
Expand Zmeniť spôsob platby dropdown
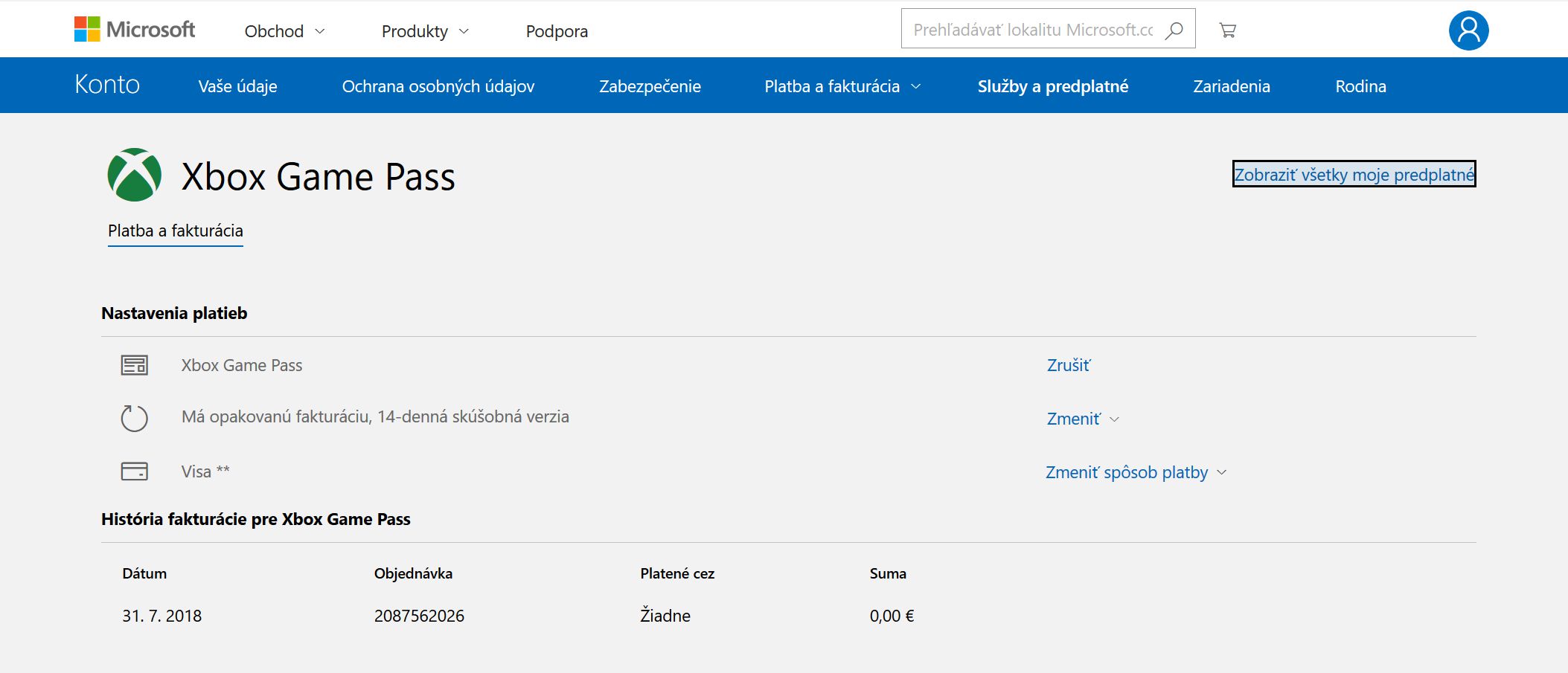pyautogui.click(x=1136, y=472)
